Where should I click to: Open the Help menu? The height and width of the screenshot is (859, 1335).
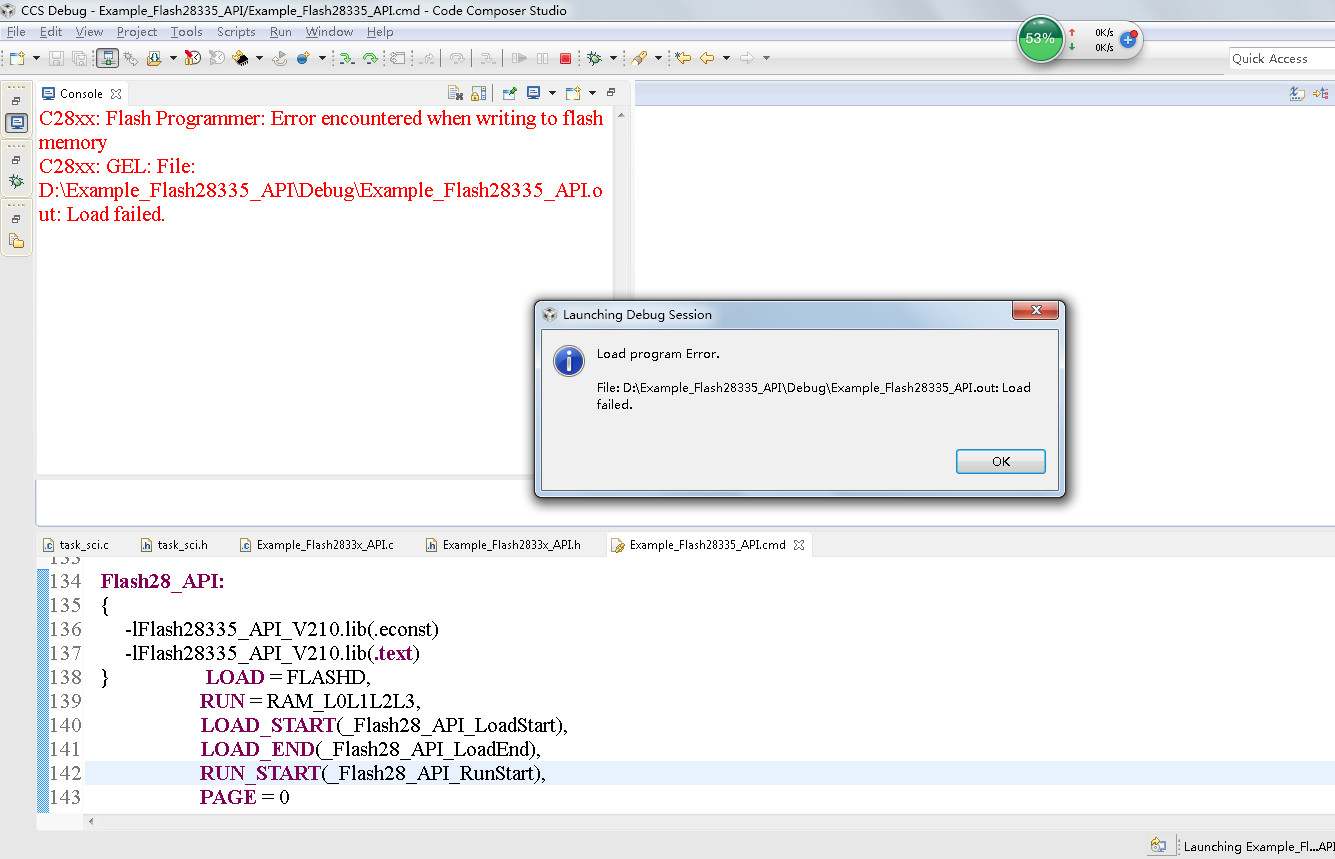click(380, 32)
